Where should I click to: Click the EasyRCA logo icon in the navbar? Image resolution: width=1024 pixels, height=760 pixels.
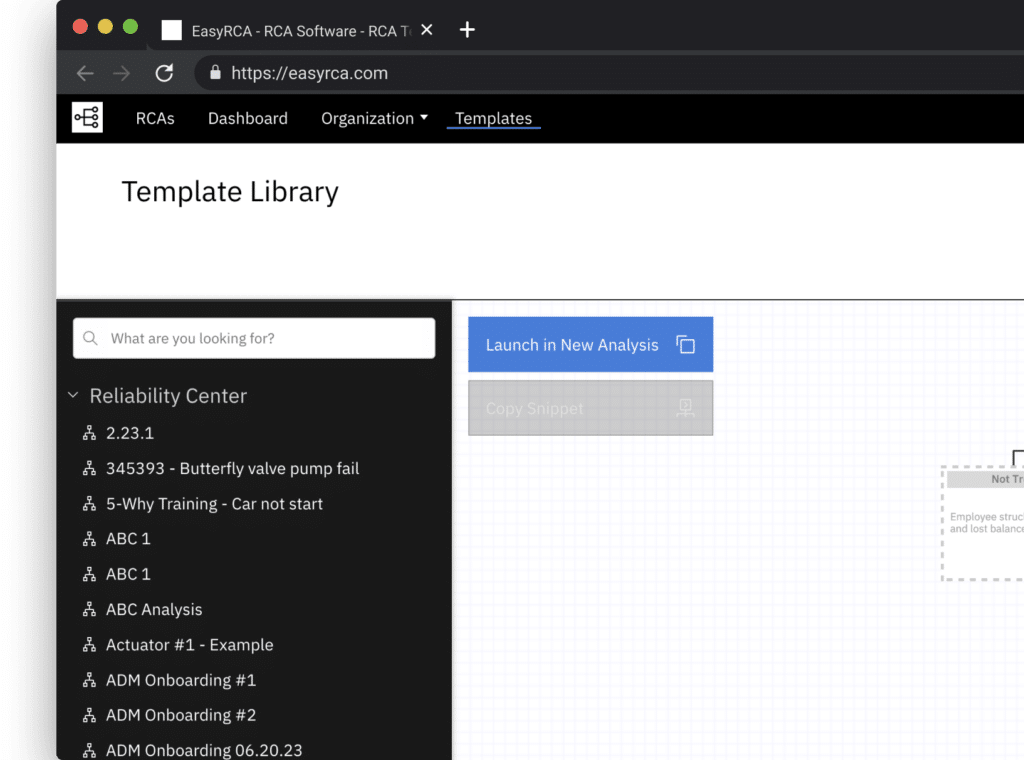pyautogui.click(x=86, y=117)
